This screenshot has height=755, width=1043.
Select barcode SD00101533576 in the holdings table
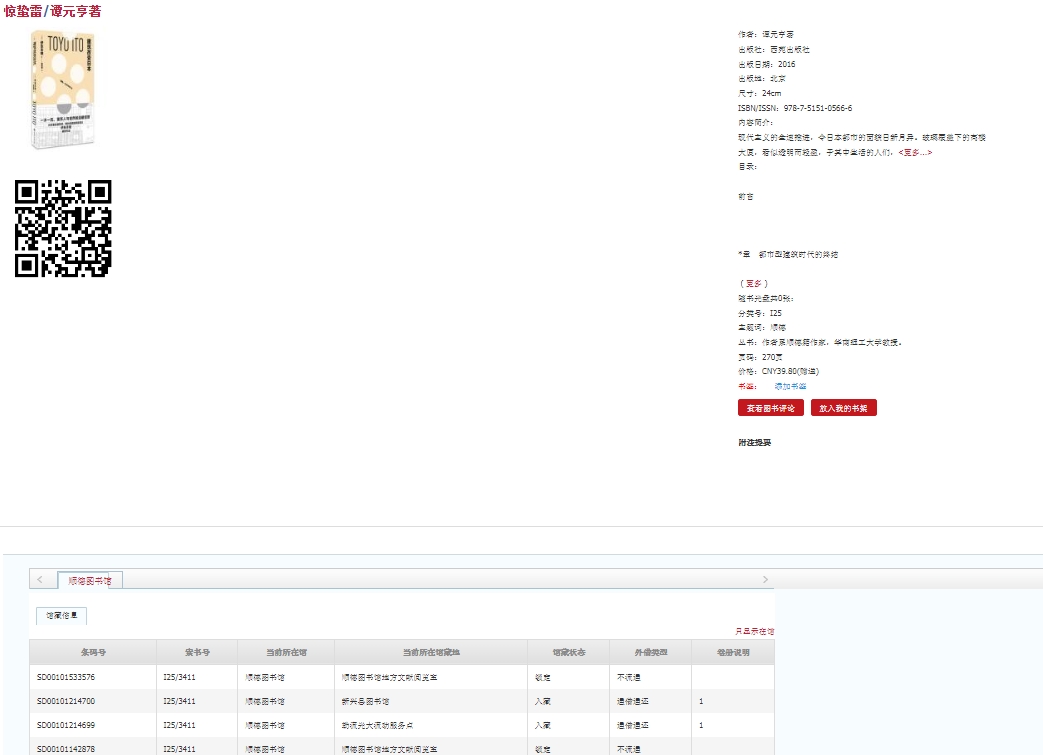[x=66, y=677]
